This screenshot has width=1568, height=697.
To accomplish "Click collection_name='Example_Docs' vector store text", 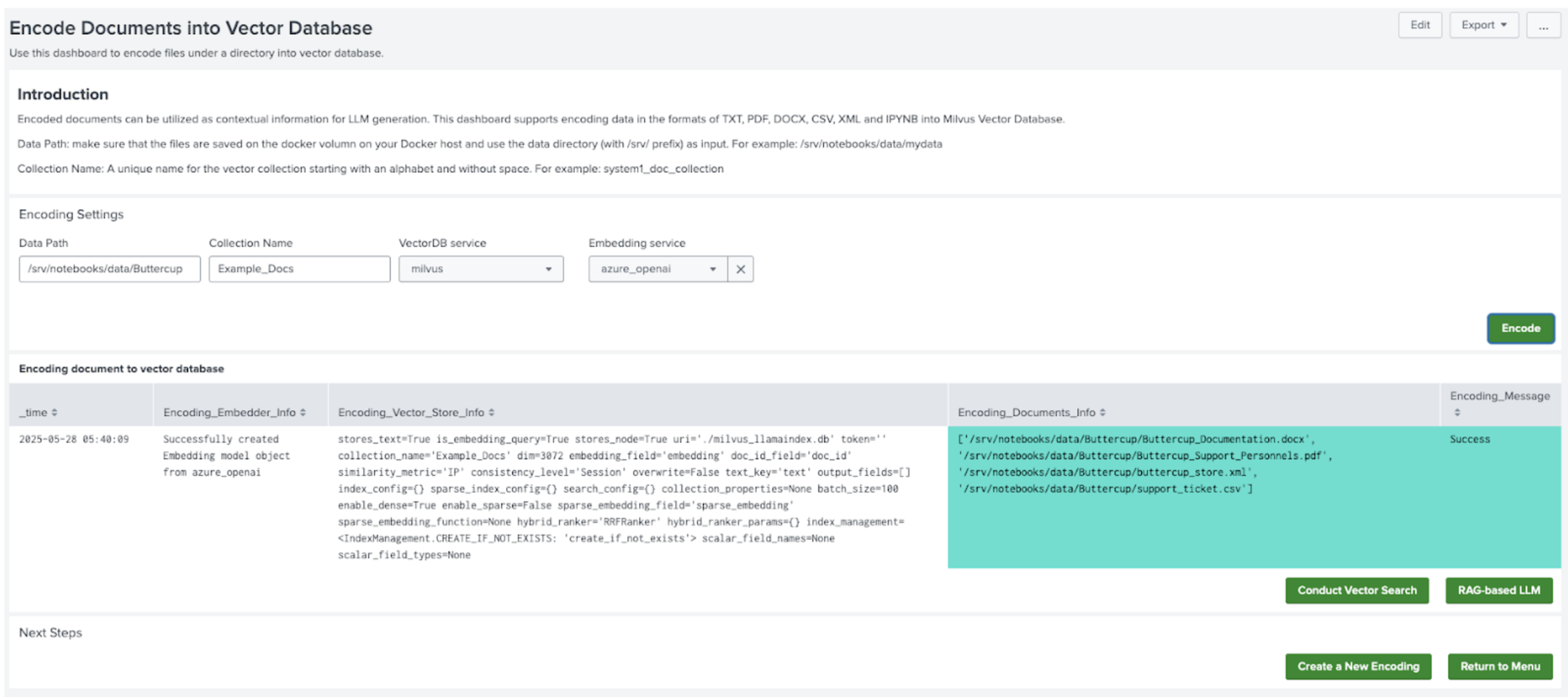I will 424,456.
